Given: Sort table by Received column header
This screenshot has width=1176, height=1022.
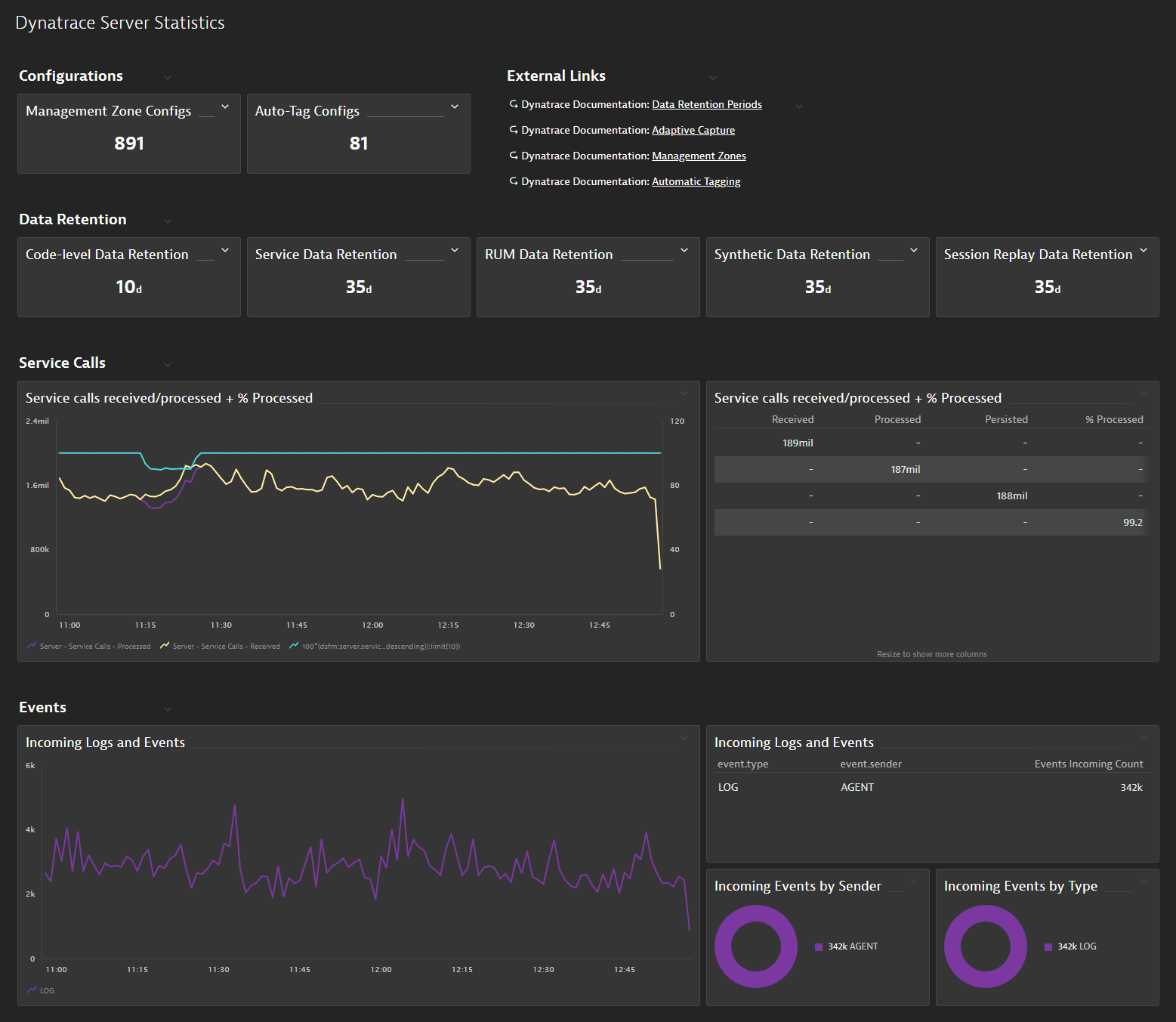Looking at the screenshot, I should tap(792, 420).
